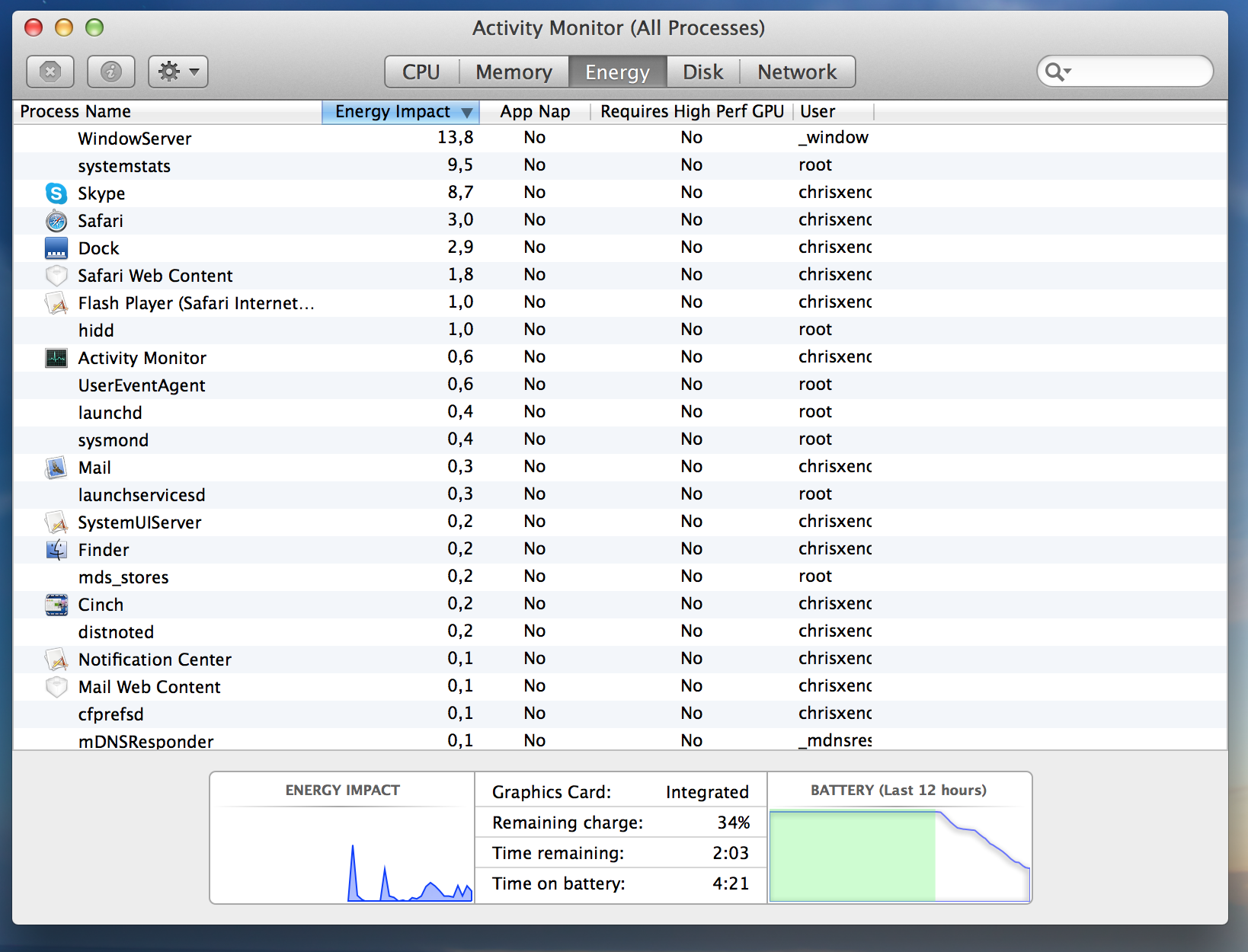Click the Finder process name
Image resolution: width=1248 pixels, height=952 pixels.
(104, 550)
